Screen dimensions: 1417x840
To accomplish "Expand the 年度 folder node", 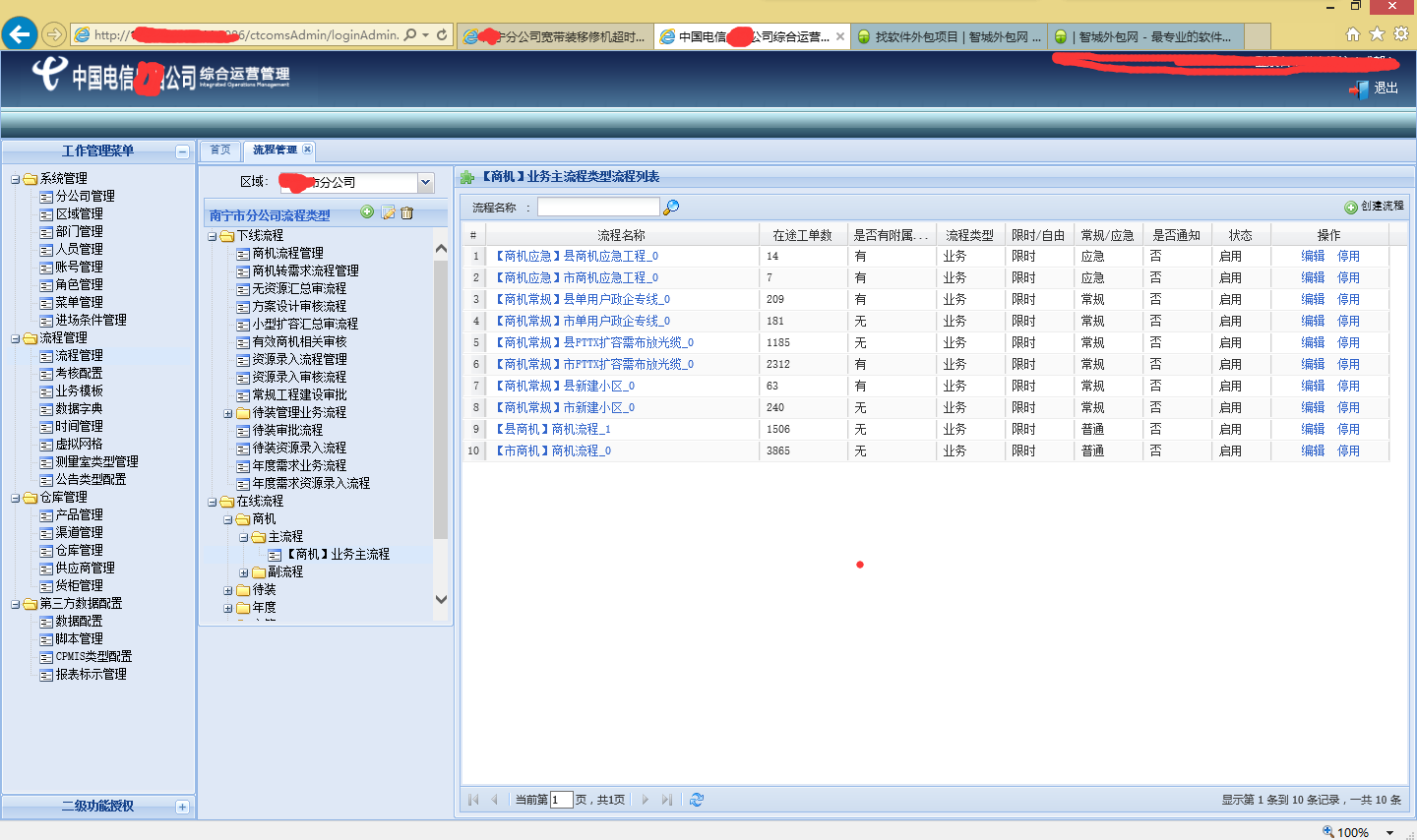I will (x=228, y=608).
